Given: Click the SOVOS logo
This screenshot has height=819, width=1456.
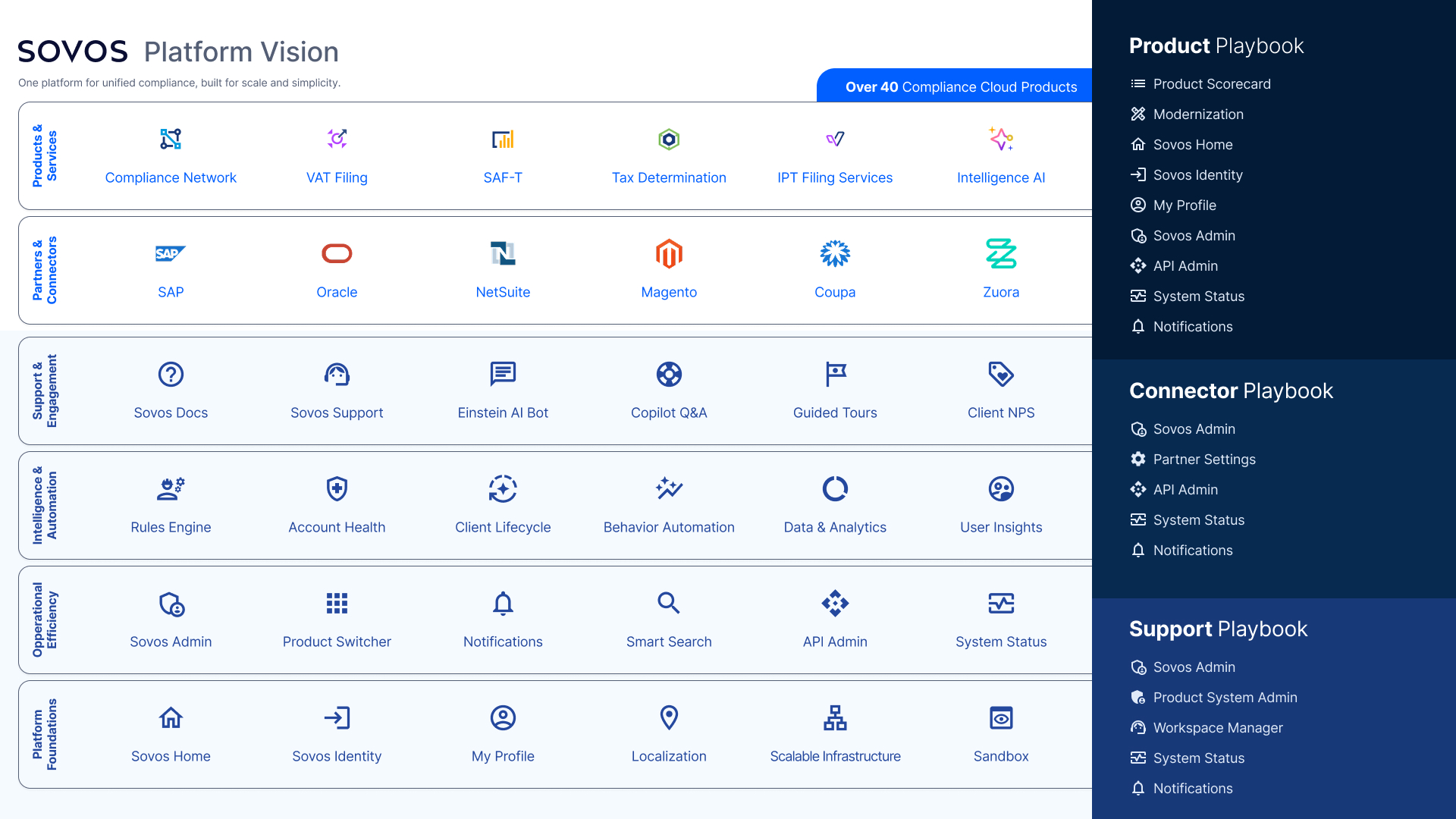Looking at the screenshot, I should click(72, 50).
